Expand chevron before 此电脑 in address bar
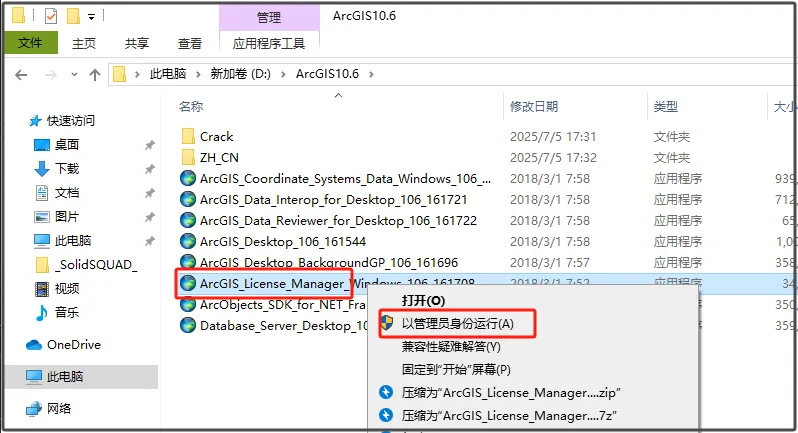 tap(137, 74)
